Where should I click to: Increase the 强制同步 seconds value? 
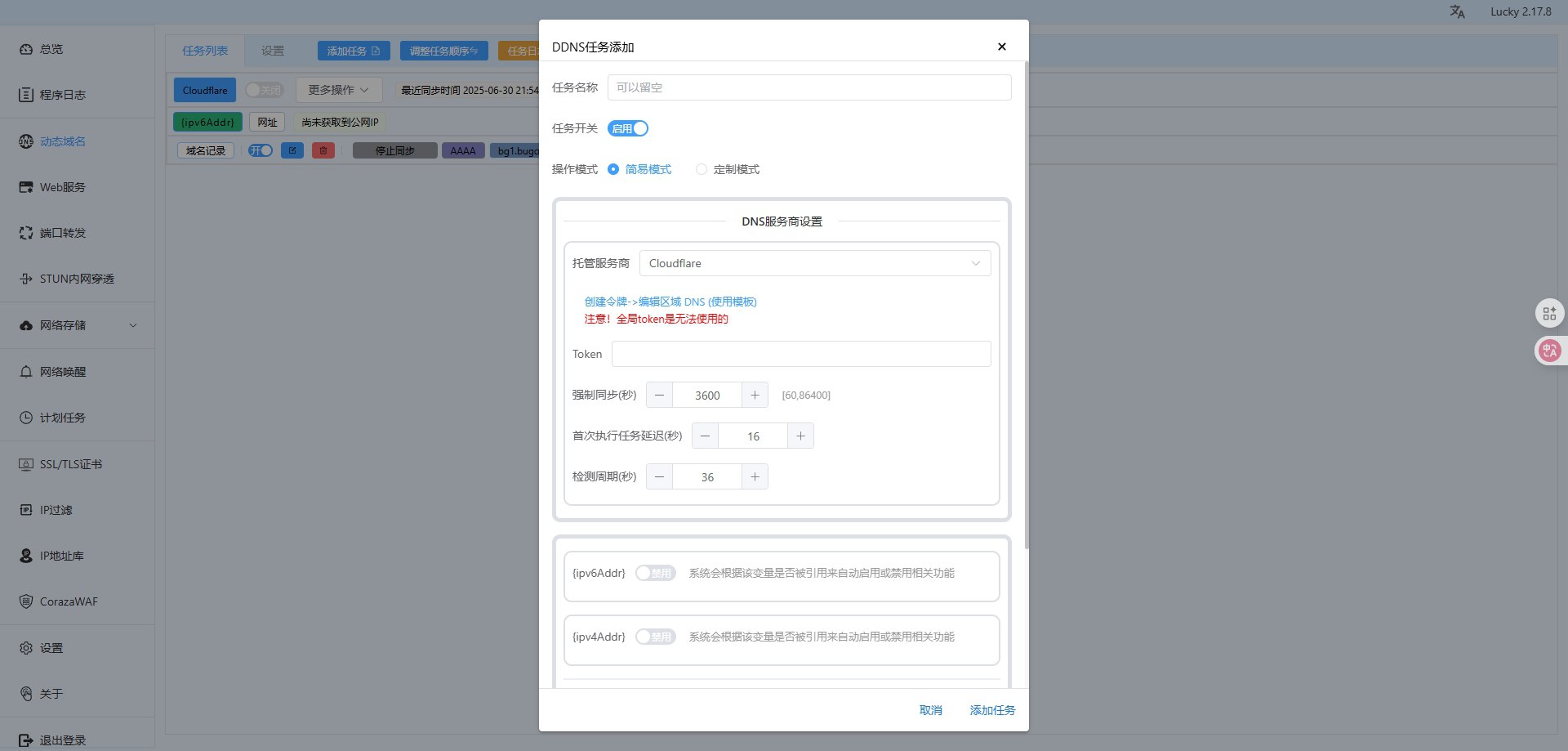point(755,395)
